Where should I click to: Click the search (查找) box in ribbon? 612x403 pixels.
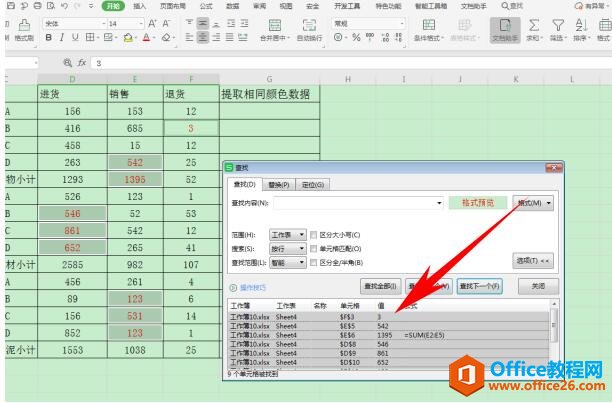tap(512, 6)
